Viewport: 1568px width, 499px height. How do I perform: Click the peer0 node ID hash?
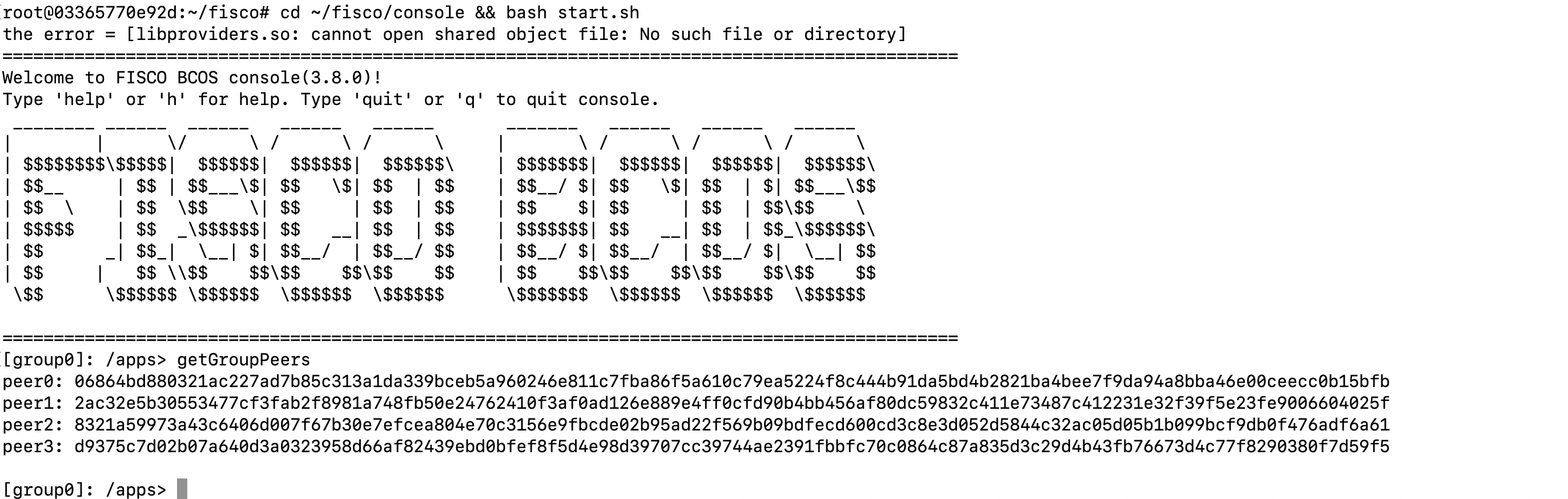point(731,381)
